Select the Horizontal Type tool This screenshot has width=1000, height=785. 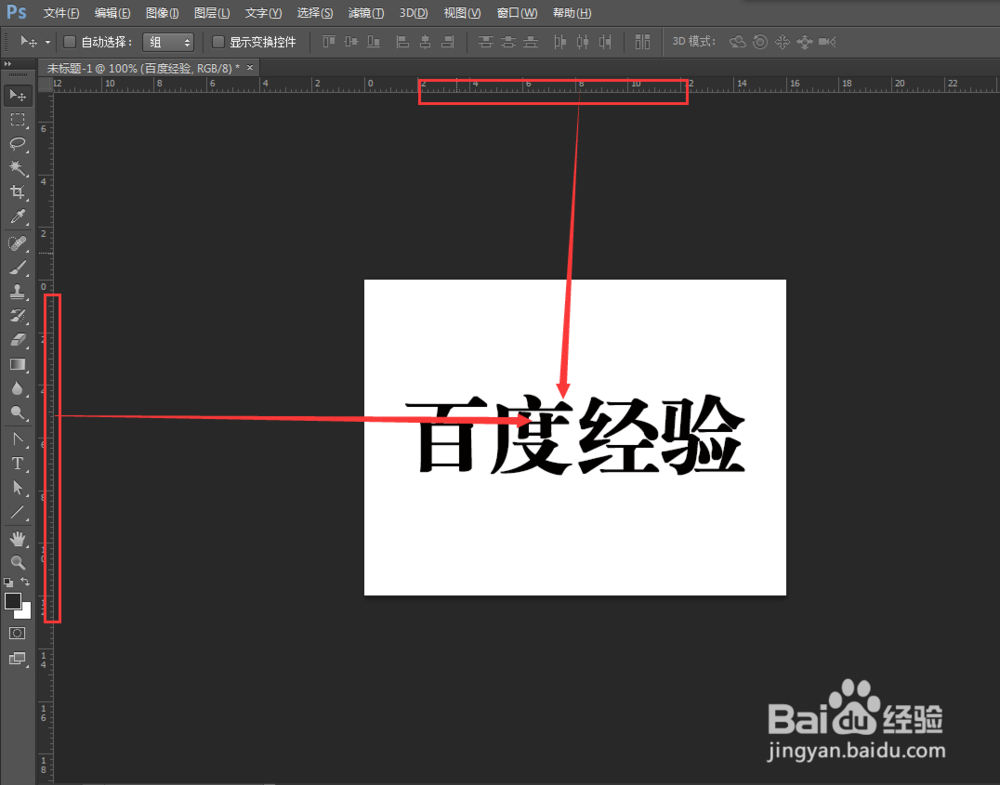pos(17,464)
